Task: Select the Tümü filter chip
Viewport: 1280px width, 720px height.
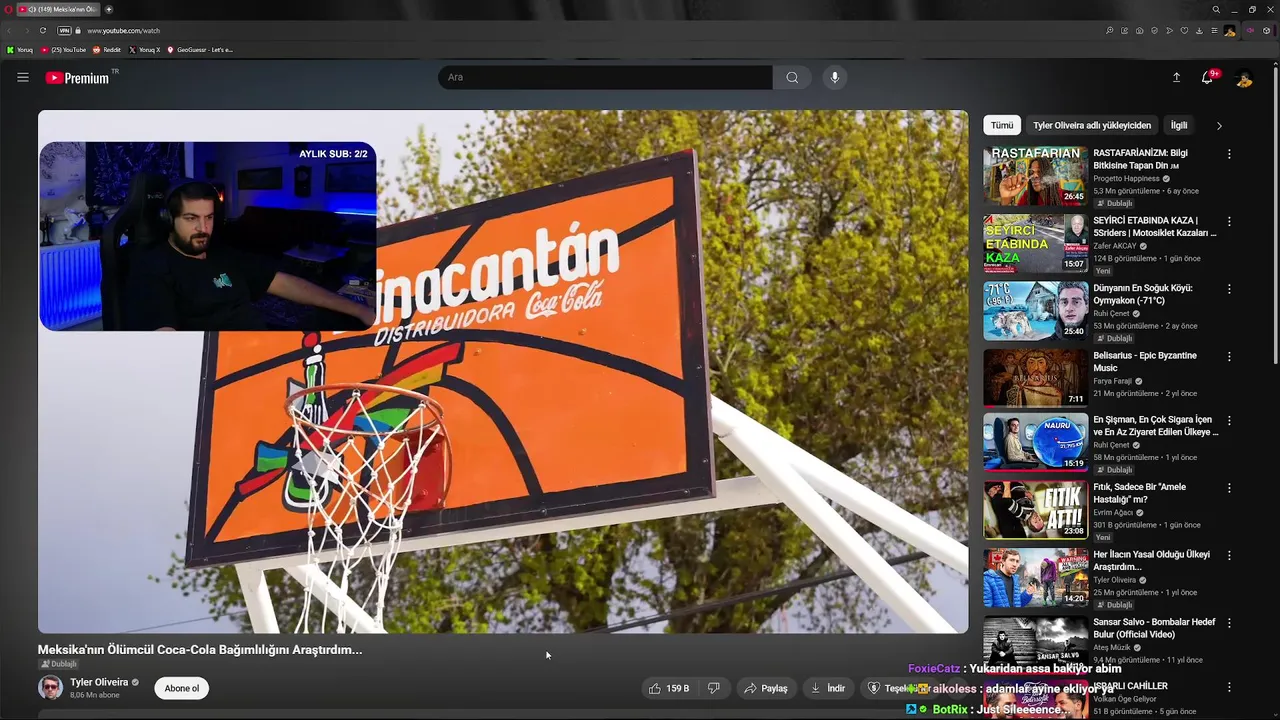Action: [1002, 125]
